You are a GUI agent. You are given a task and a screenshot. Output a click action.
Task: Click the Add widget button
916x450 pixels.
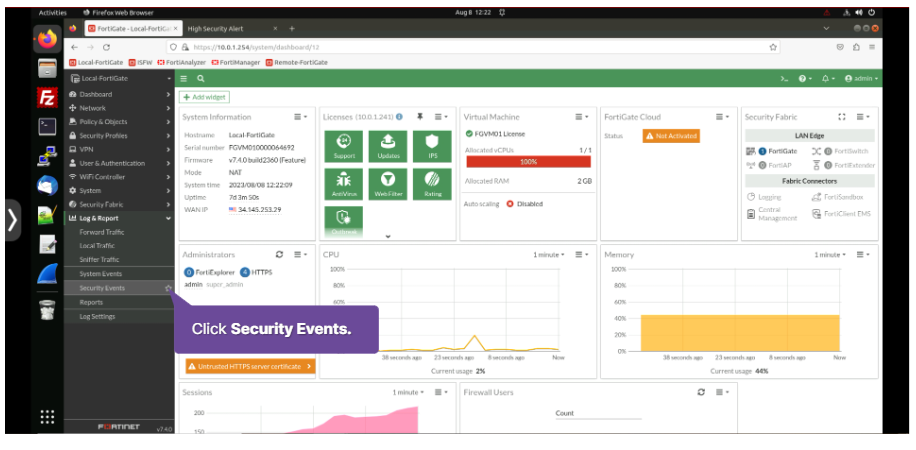(204, 98)
